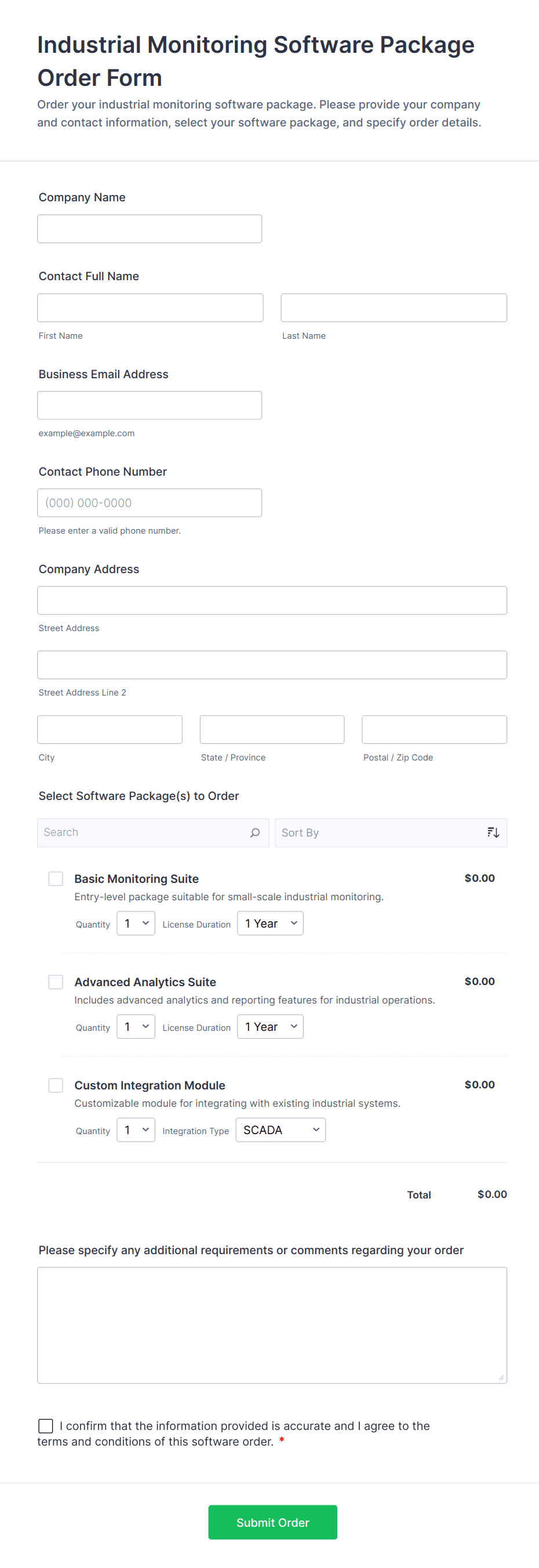Select the Advanced Analytics Suite checkbox
The height and width of the screenshot is (1568, 539).
56,982
